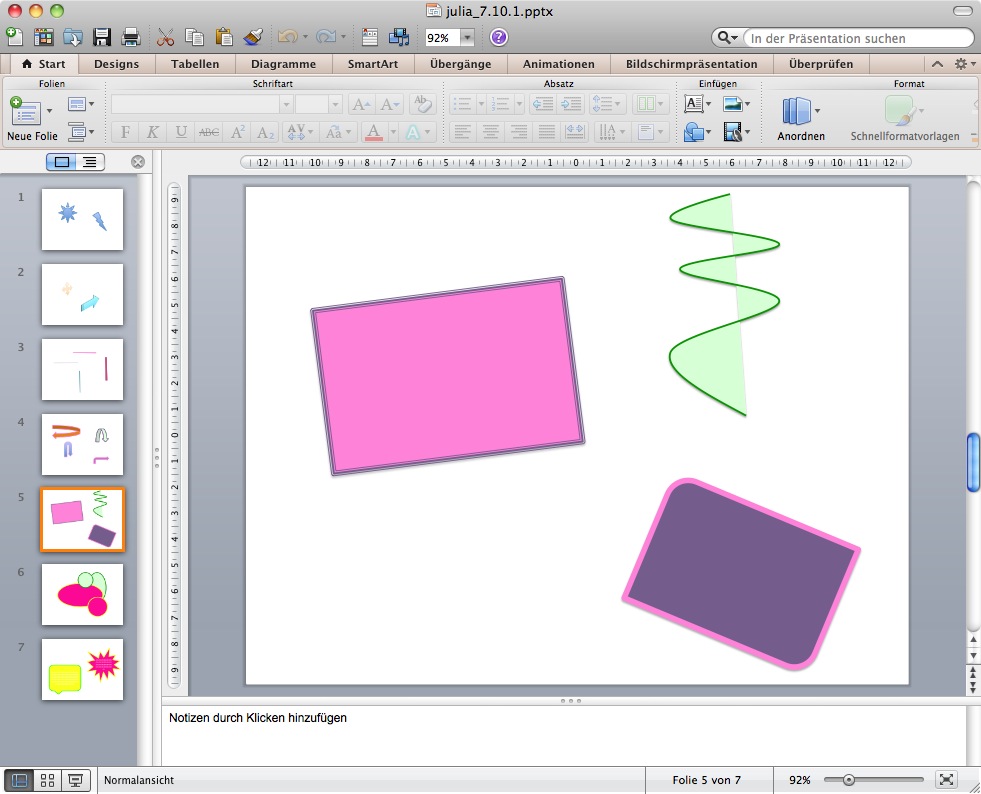
Task: Switch to slide sorter view
Action: coord(47,780)
